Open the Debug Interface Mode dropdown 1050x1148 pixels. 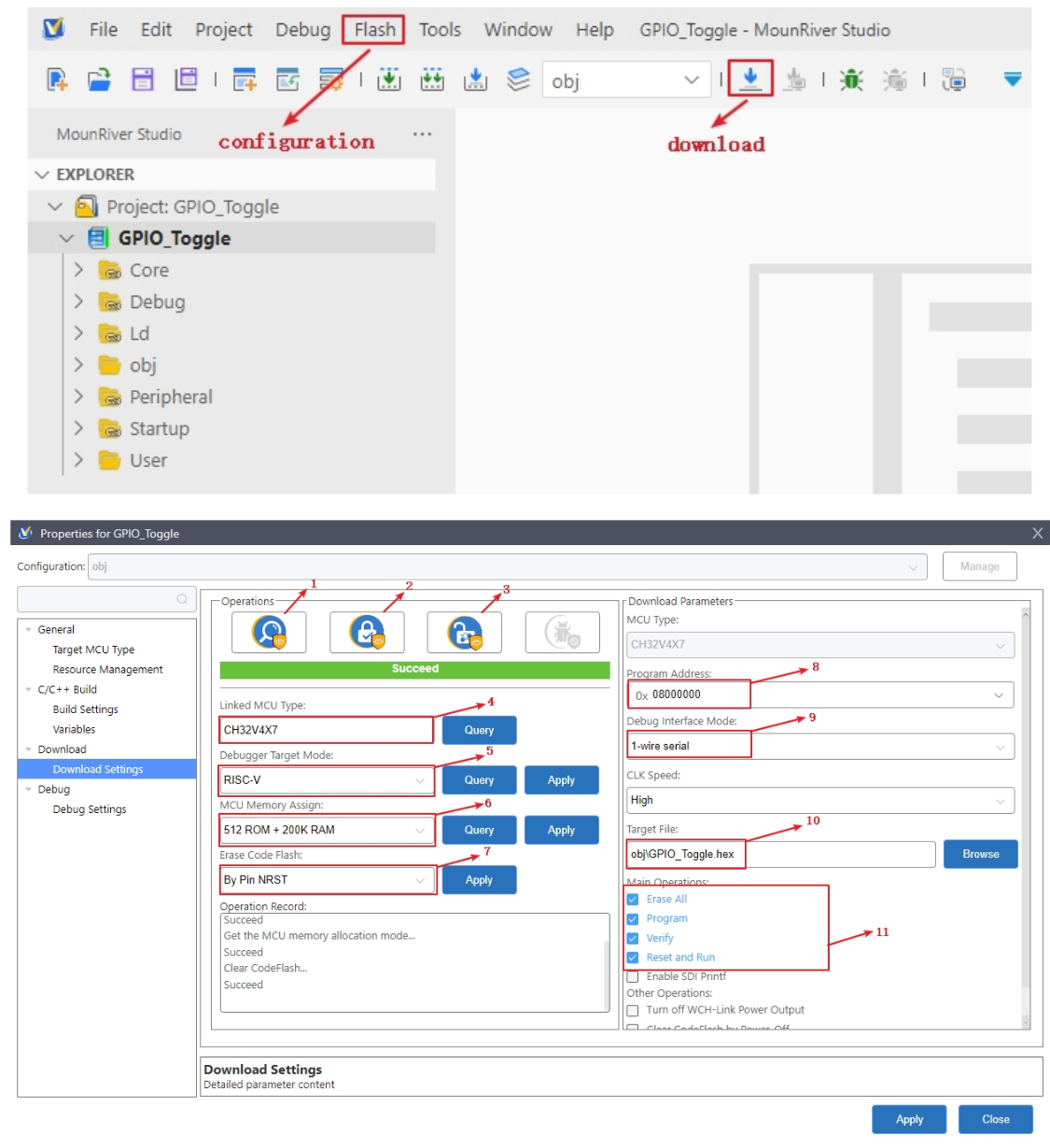click(820, 746)
